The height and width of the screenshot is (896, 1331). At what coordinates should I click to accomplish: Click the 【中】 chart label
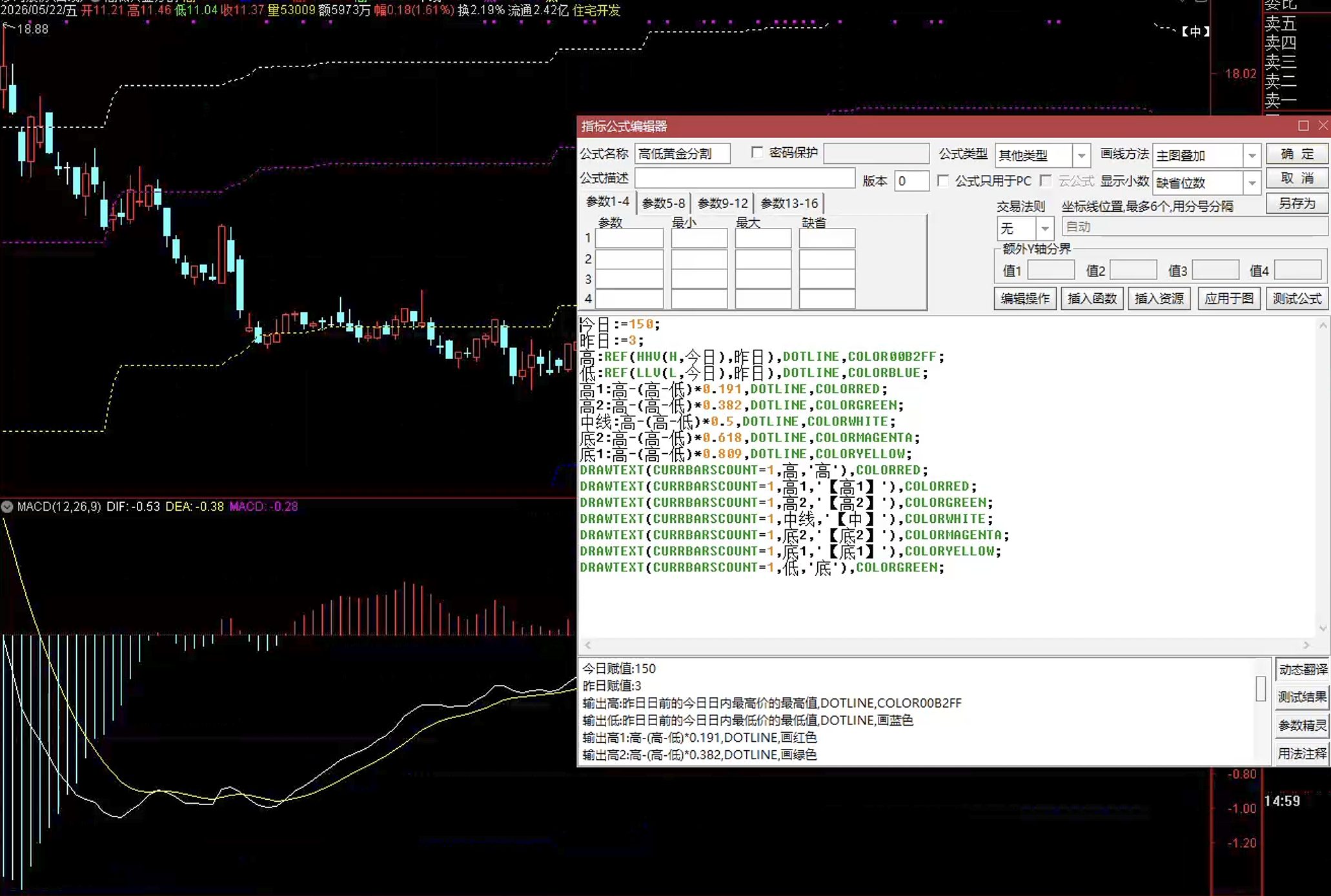point(1195,31)
